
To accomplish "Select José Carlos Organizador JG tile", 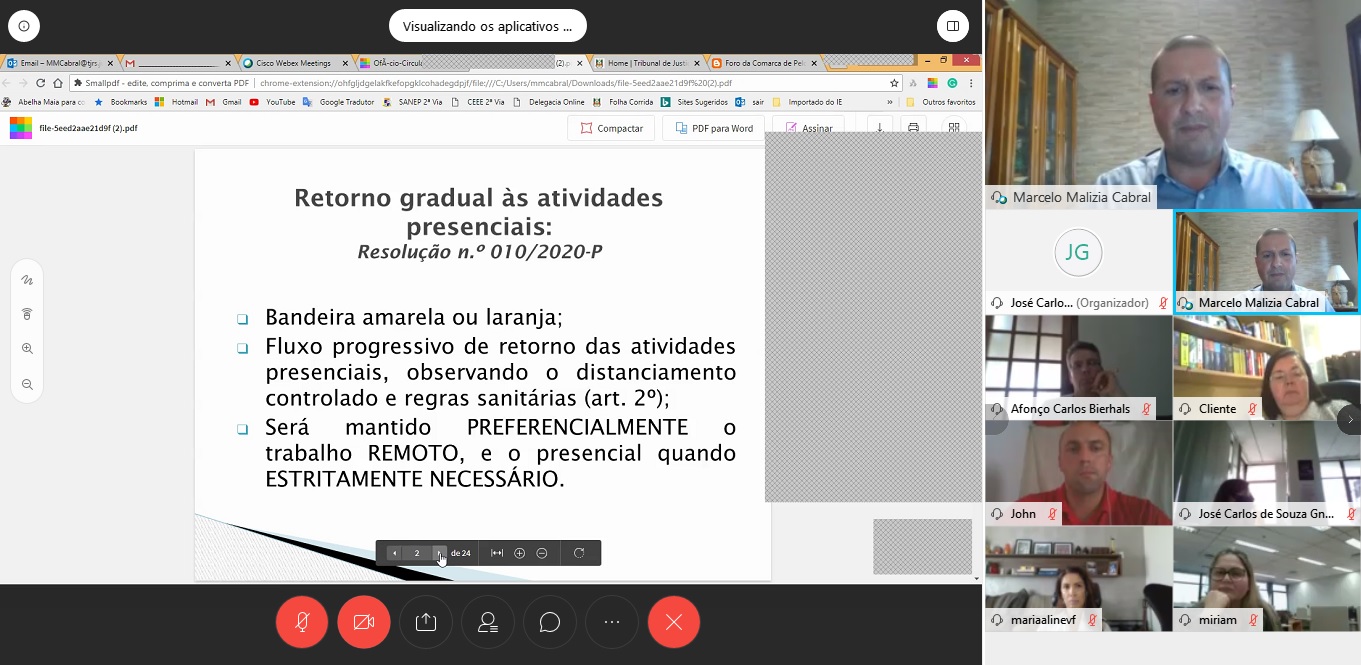I will coord(1078,262).
